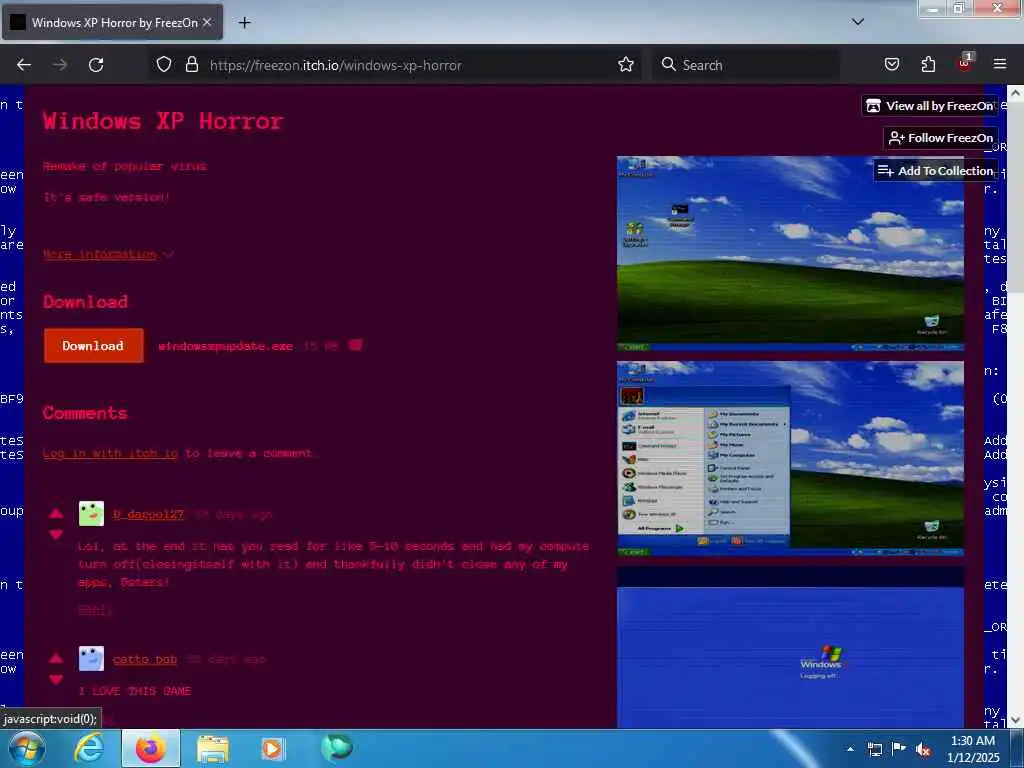This screenshot has height=768, width=1024.
Task: Click the Firefox Search box
Action: coord(746,65)
